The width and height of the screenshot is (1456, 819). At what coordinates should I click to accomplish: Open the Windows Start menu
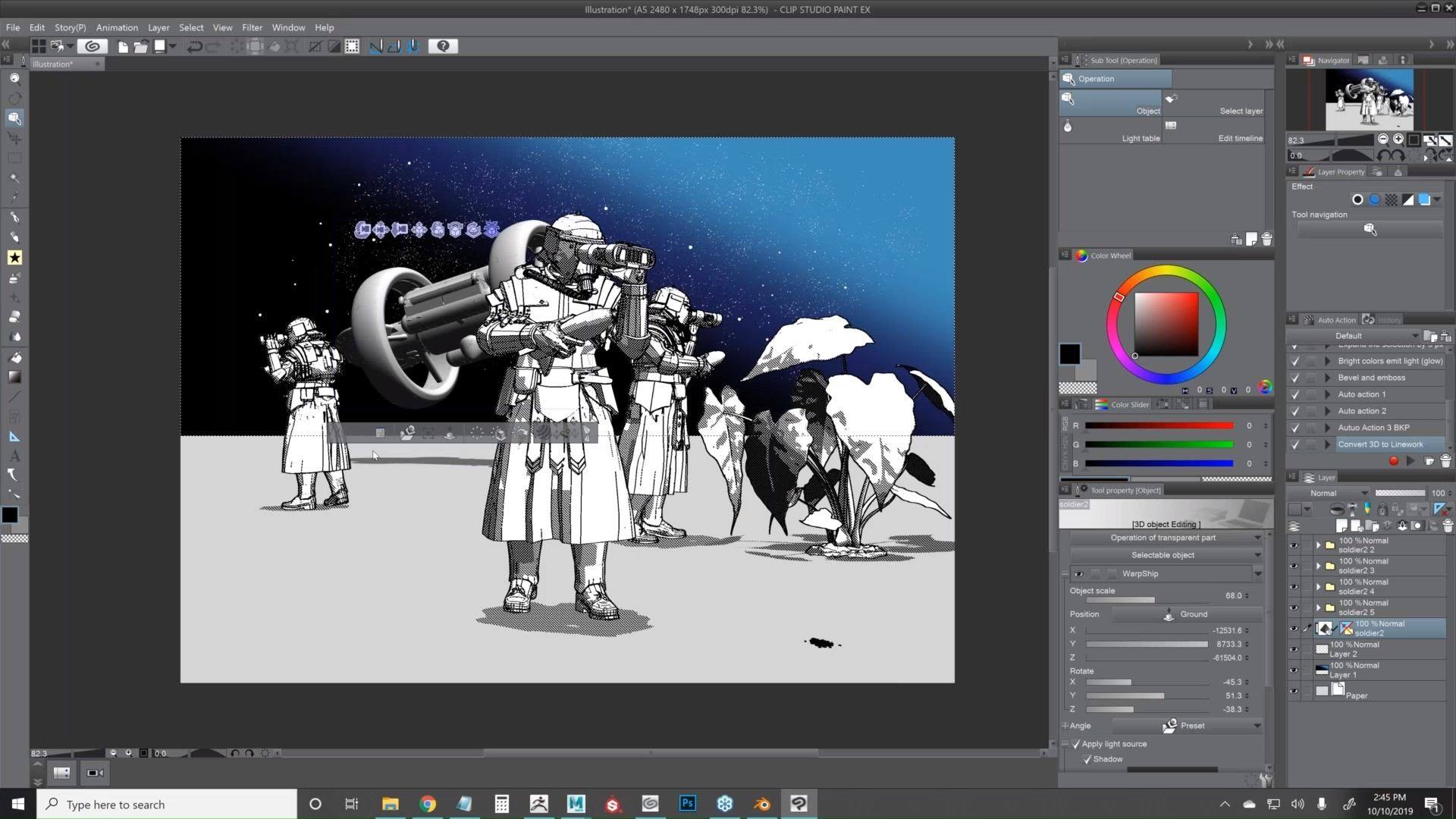18,804
